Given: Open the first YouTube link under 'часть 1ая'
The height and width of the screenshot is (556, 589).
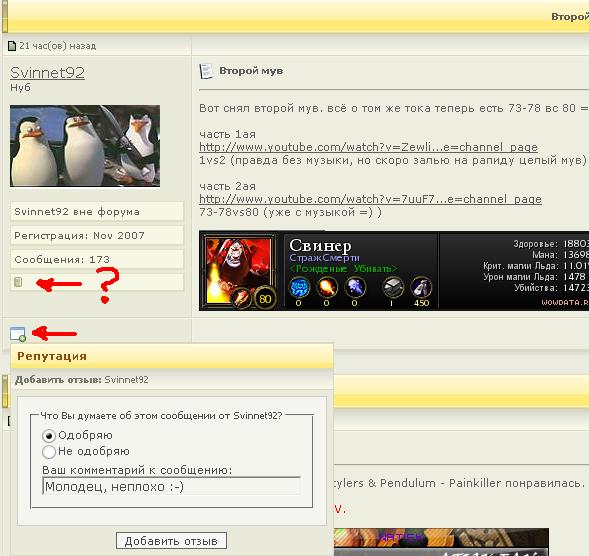Looking at the screenshot, I should pos(368,147).
